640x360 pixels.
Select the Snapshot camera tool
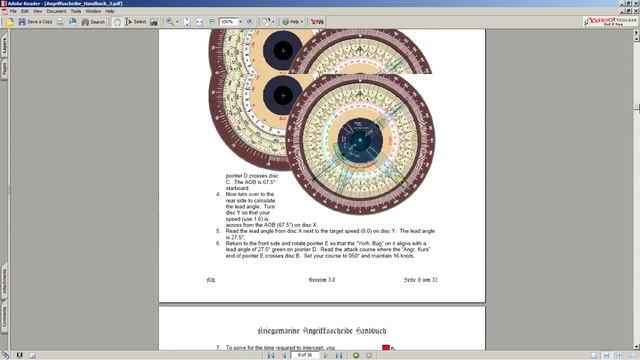154,22
